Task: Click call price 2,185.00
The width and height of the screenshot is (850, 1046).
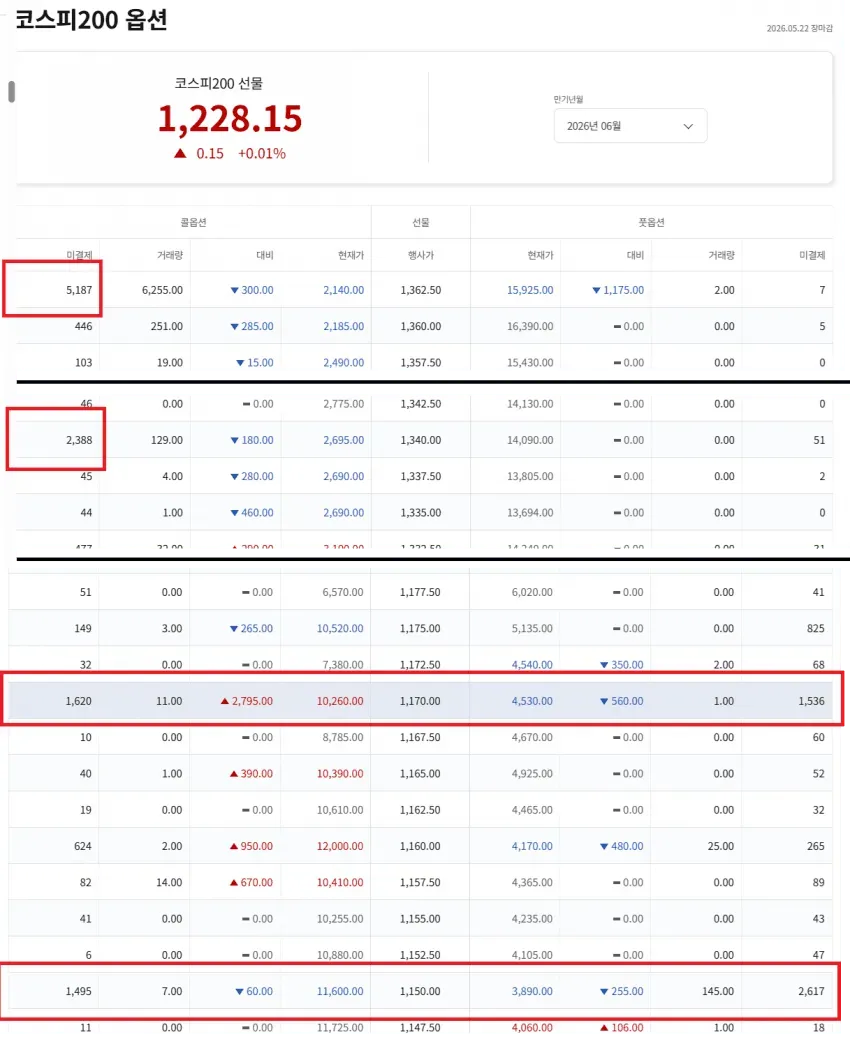Action: (x=344, y=326)
